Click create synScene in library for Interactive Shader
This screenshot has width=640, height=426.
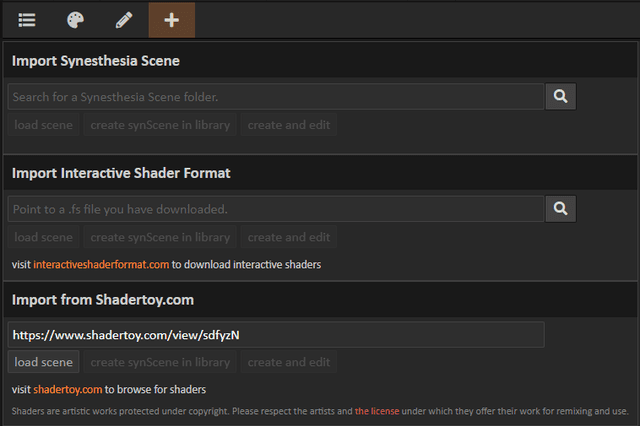coord(160,237)
